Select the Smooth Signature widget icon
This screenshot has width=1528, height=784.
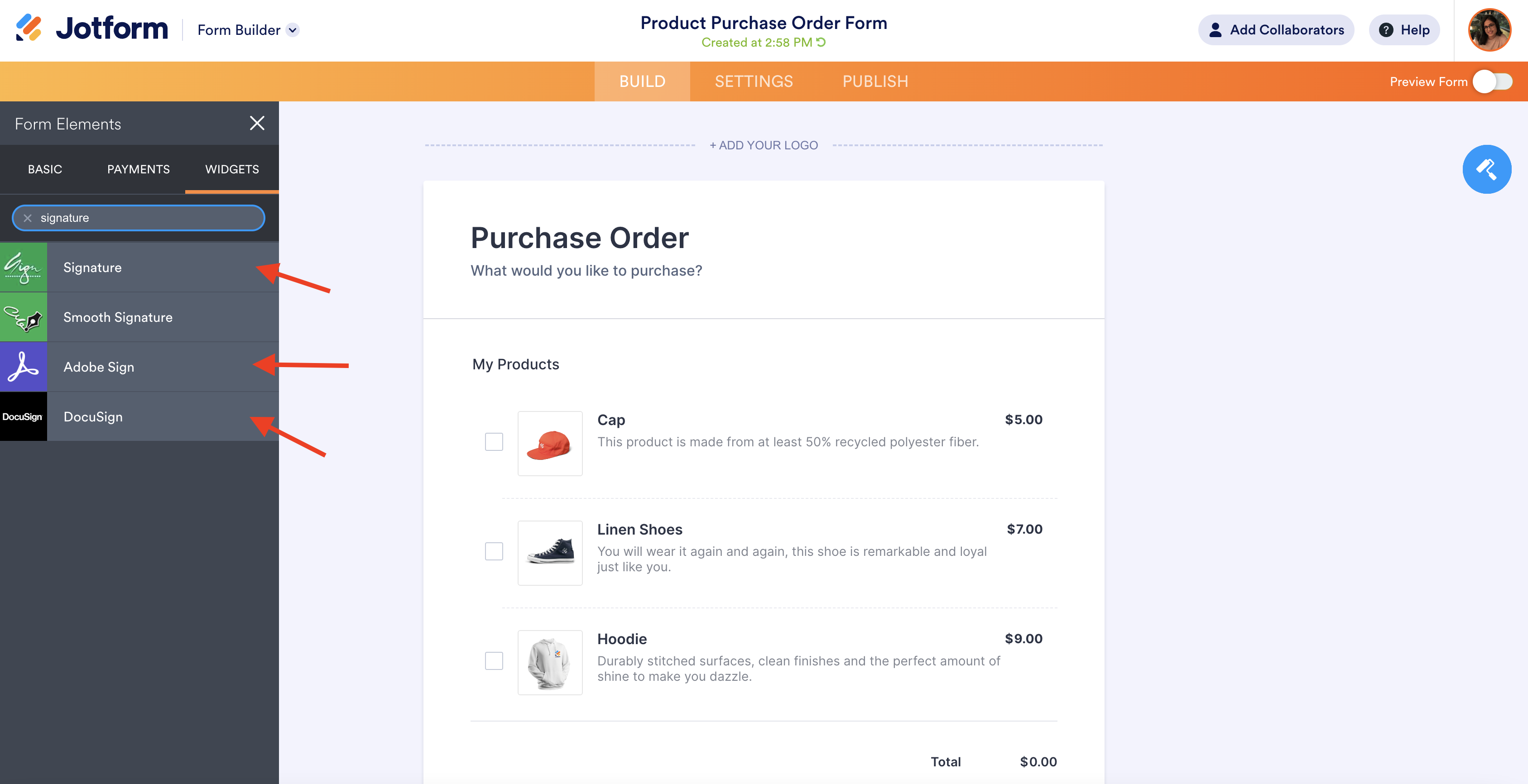point(24,317)
